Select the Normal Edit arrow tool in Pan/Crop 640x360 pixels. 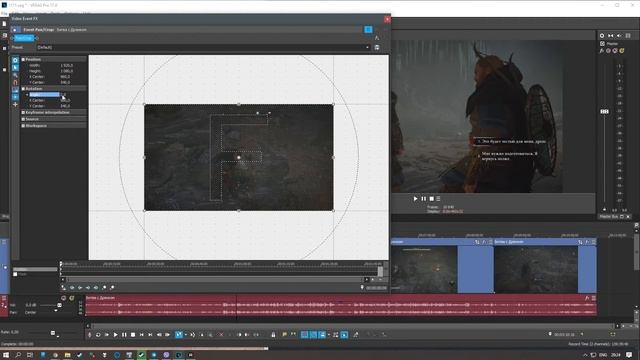coord(15,67)
